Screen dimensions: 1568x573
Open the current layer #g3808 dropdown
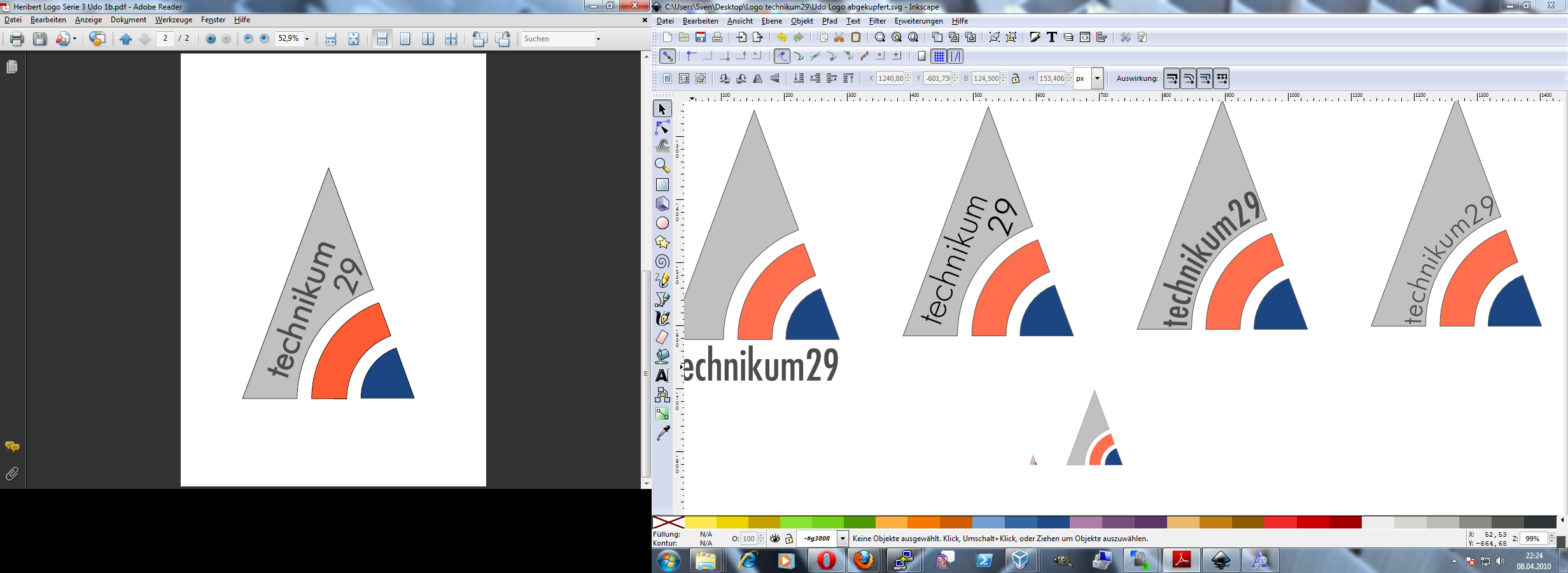pyautogui.click(x=843, y=539)
